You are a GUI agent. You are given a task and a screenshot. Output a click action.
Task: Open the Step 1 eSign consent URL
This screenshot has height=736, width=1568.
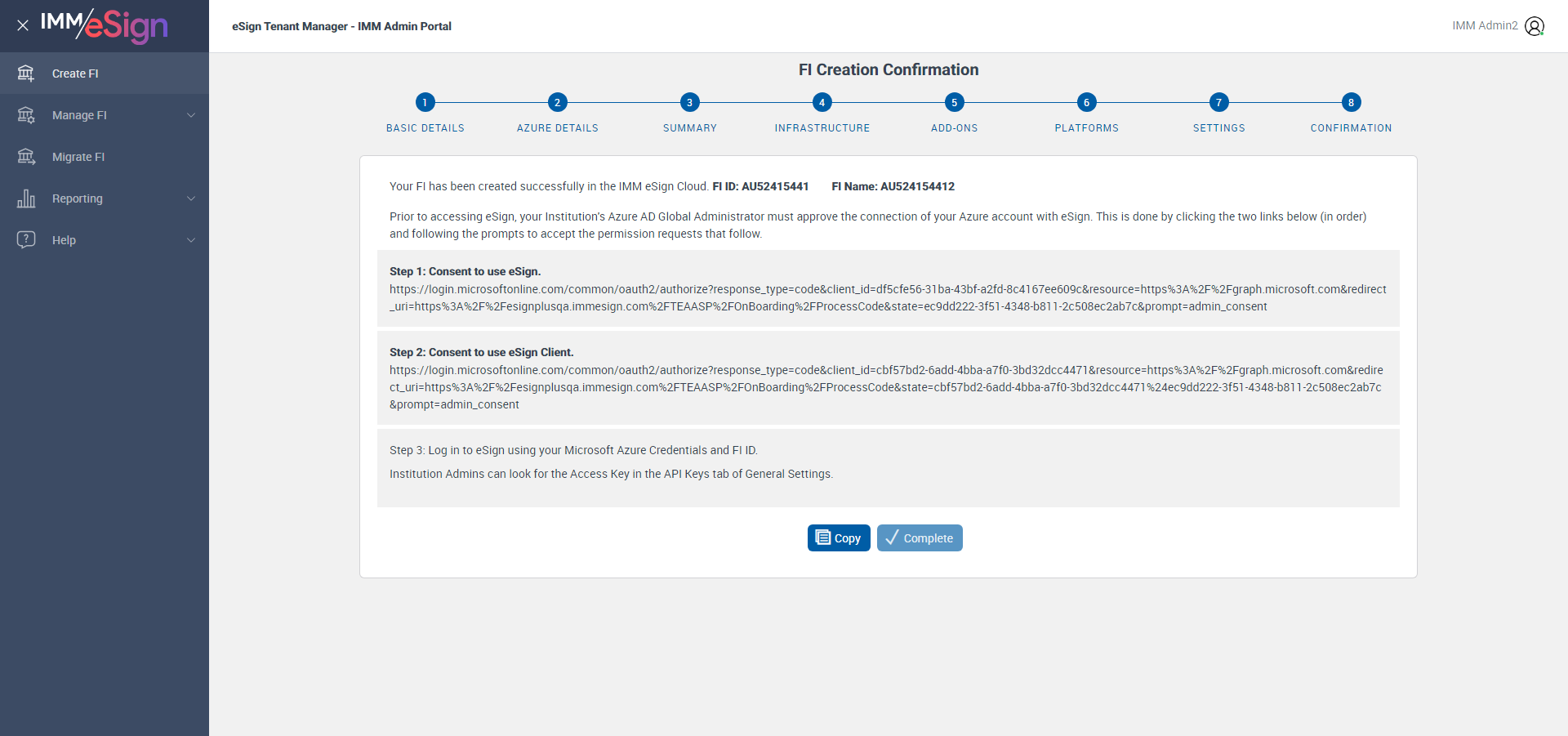[888, 298]
